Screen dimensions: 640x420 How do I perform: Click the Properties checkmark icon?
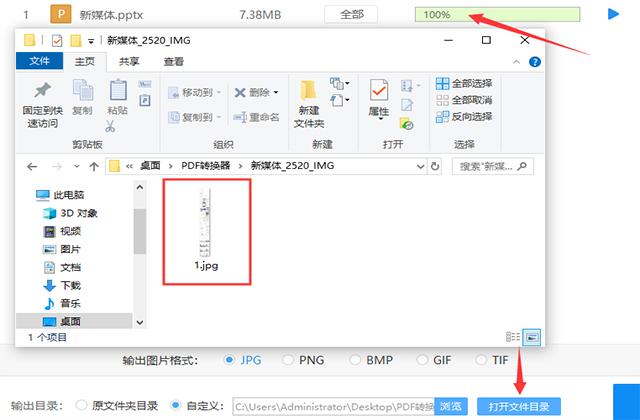point(379,90)
